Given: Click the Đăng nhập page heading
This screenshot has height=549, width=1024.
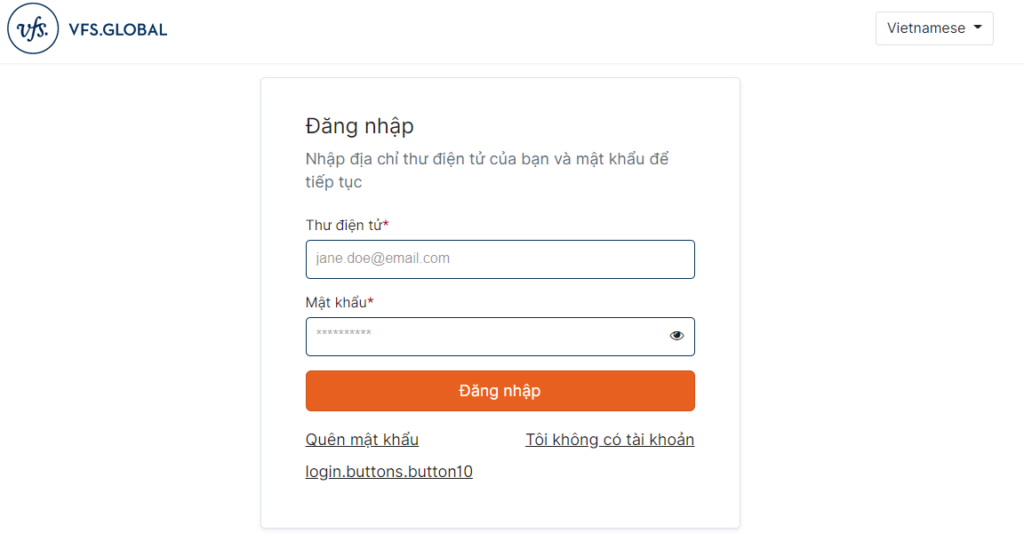Looking at the screenshot, I should pos(359,126).
